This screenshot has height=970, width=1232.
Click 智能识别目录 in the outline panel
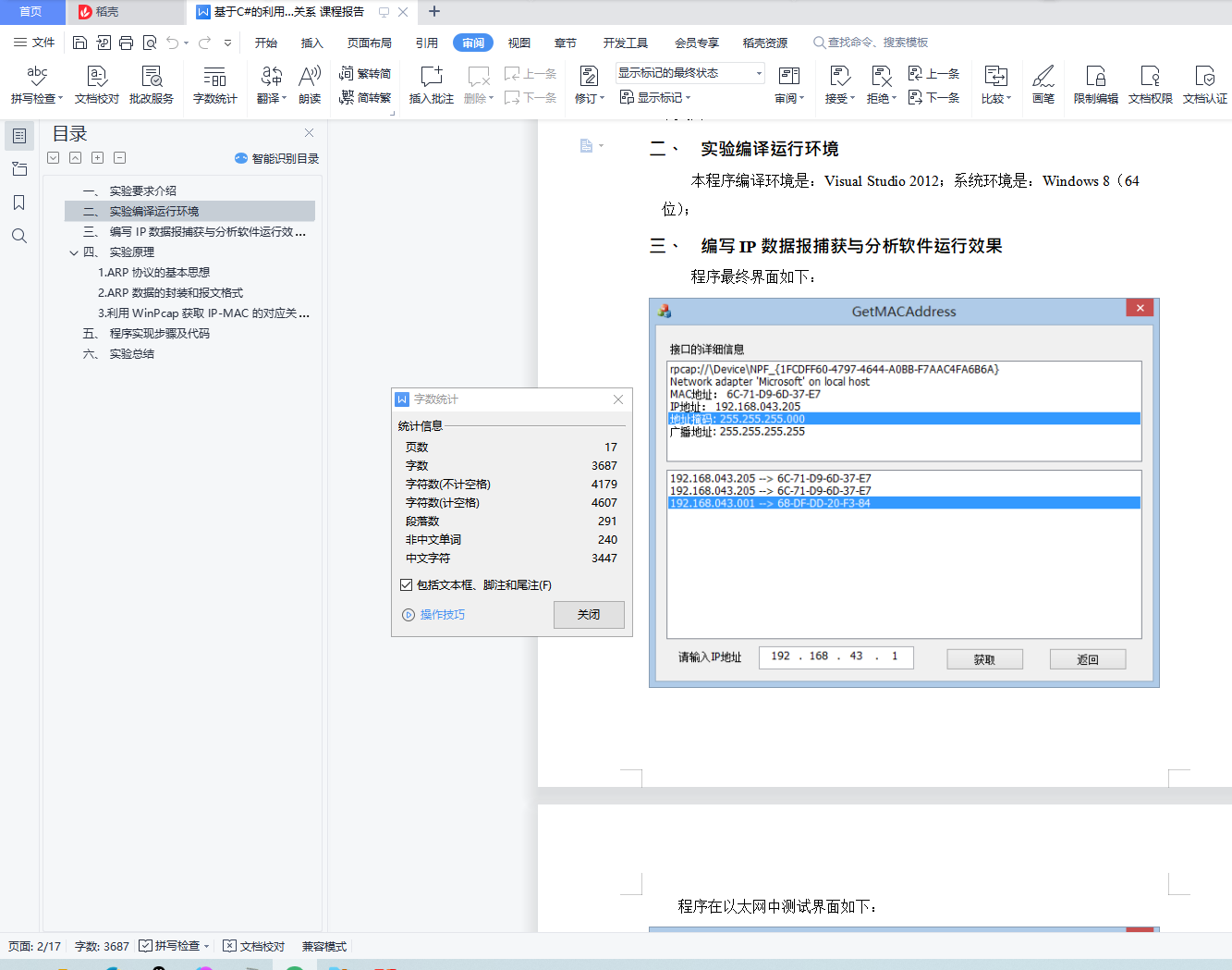pyautogui.click(x=277, y=158)
